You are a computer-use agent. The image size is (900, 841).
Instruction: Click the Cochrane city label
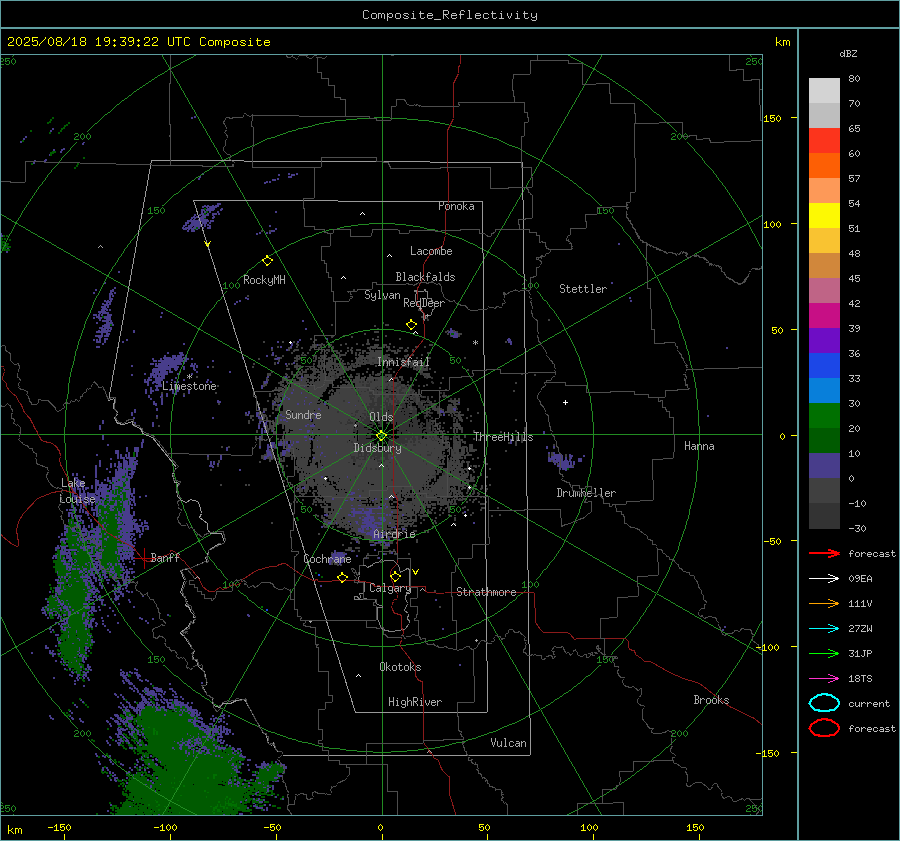(x=327, y=559)
